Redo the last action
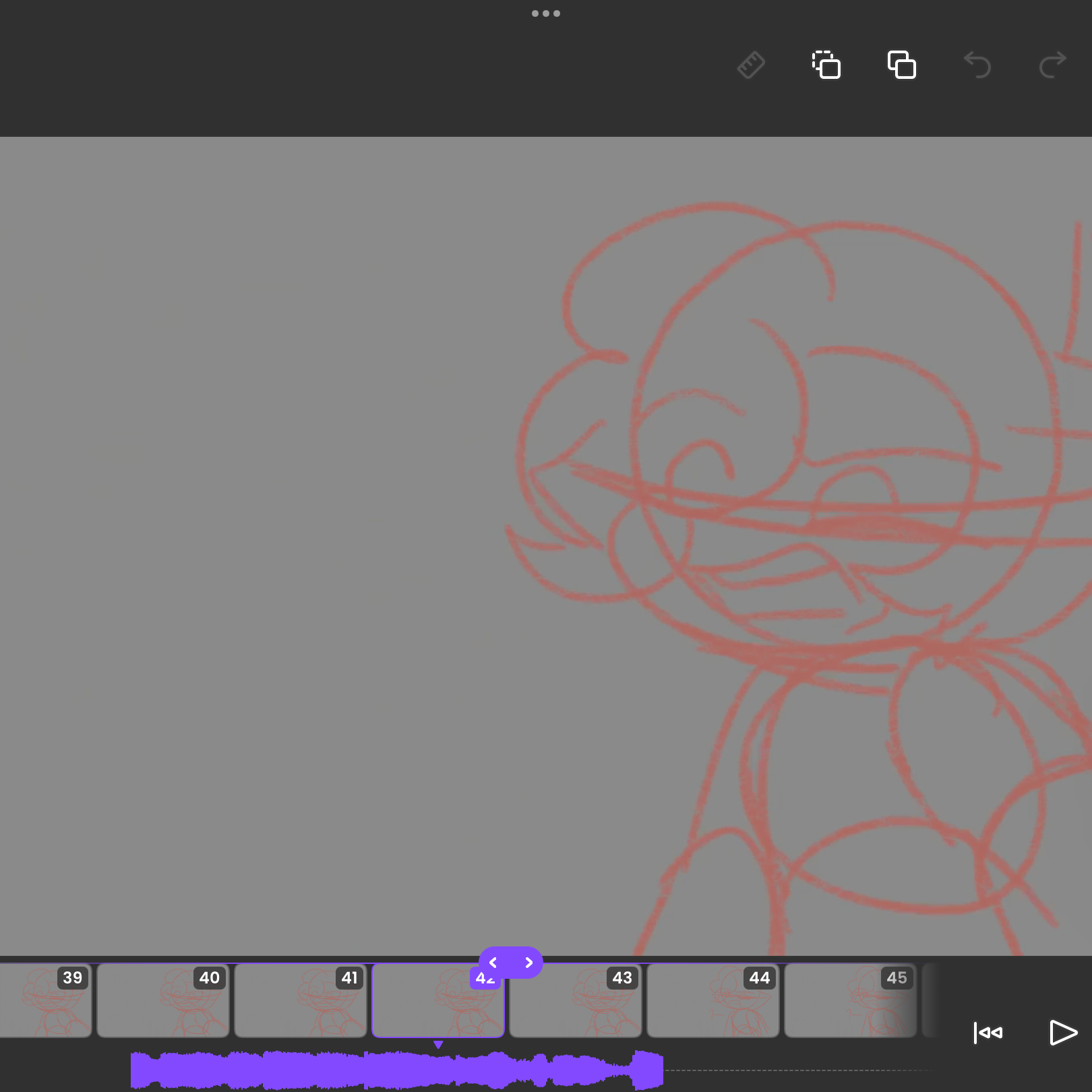Image resolution: width=1092 pixels, height=1092 pixels. (x=1052, y=65)
